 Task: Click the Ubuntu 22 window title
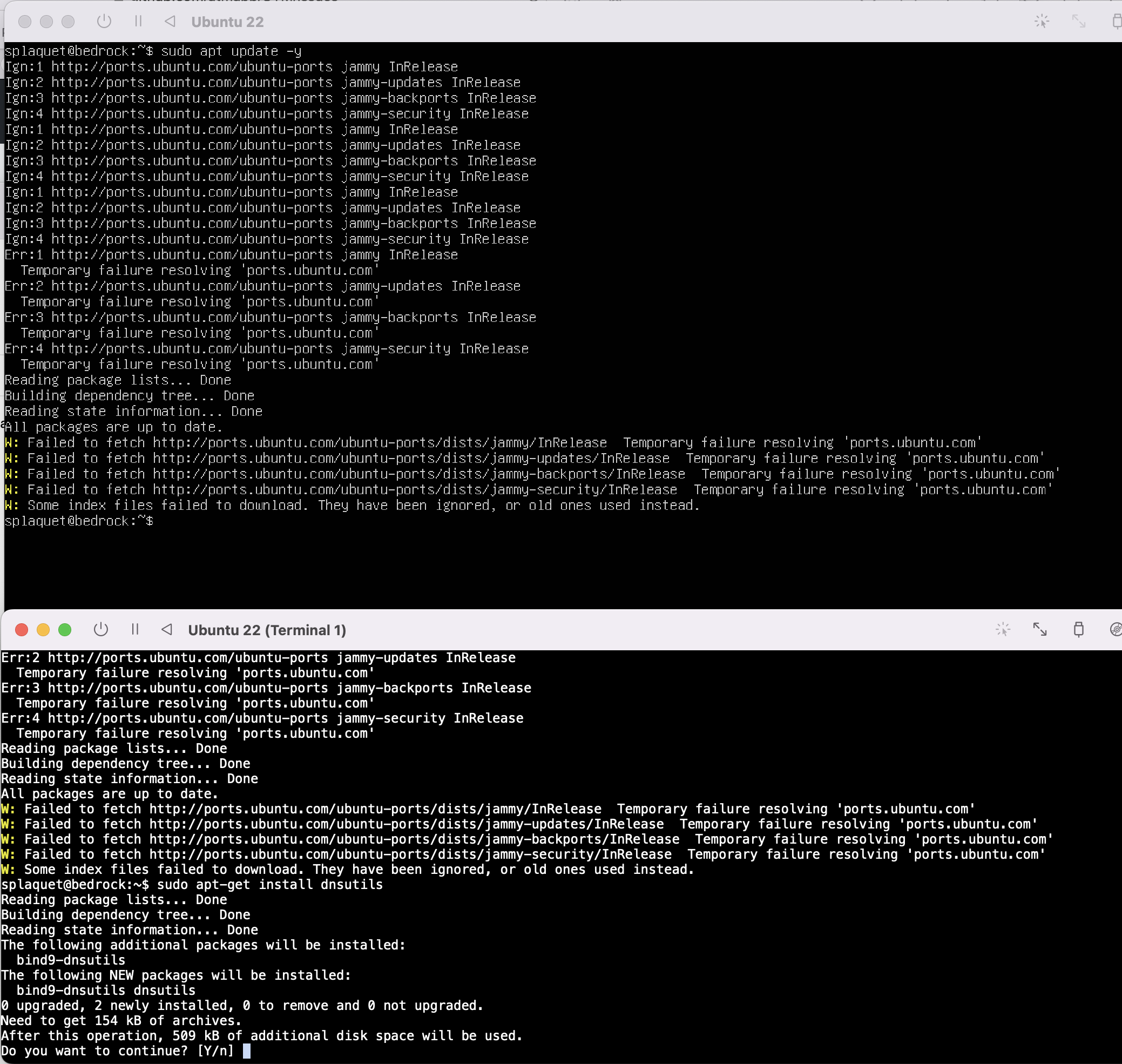227,22
